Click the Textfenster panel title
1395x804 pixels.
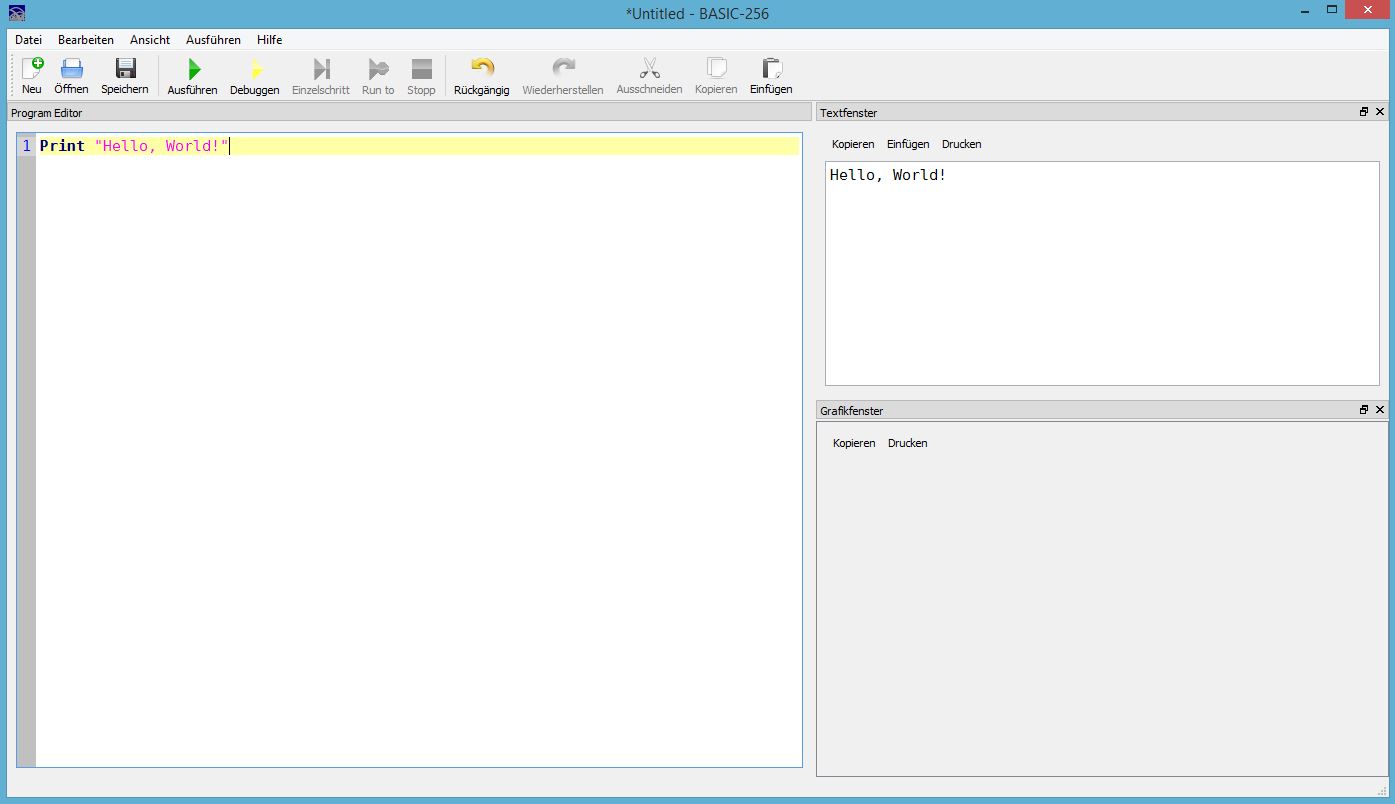point(848,113)
